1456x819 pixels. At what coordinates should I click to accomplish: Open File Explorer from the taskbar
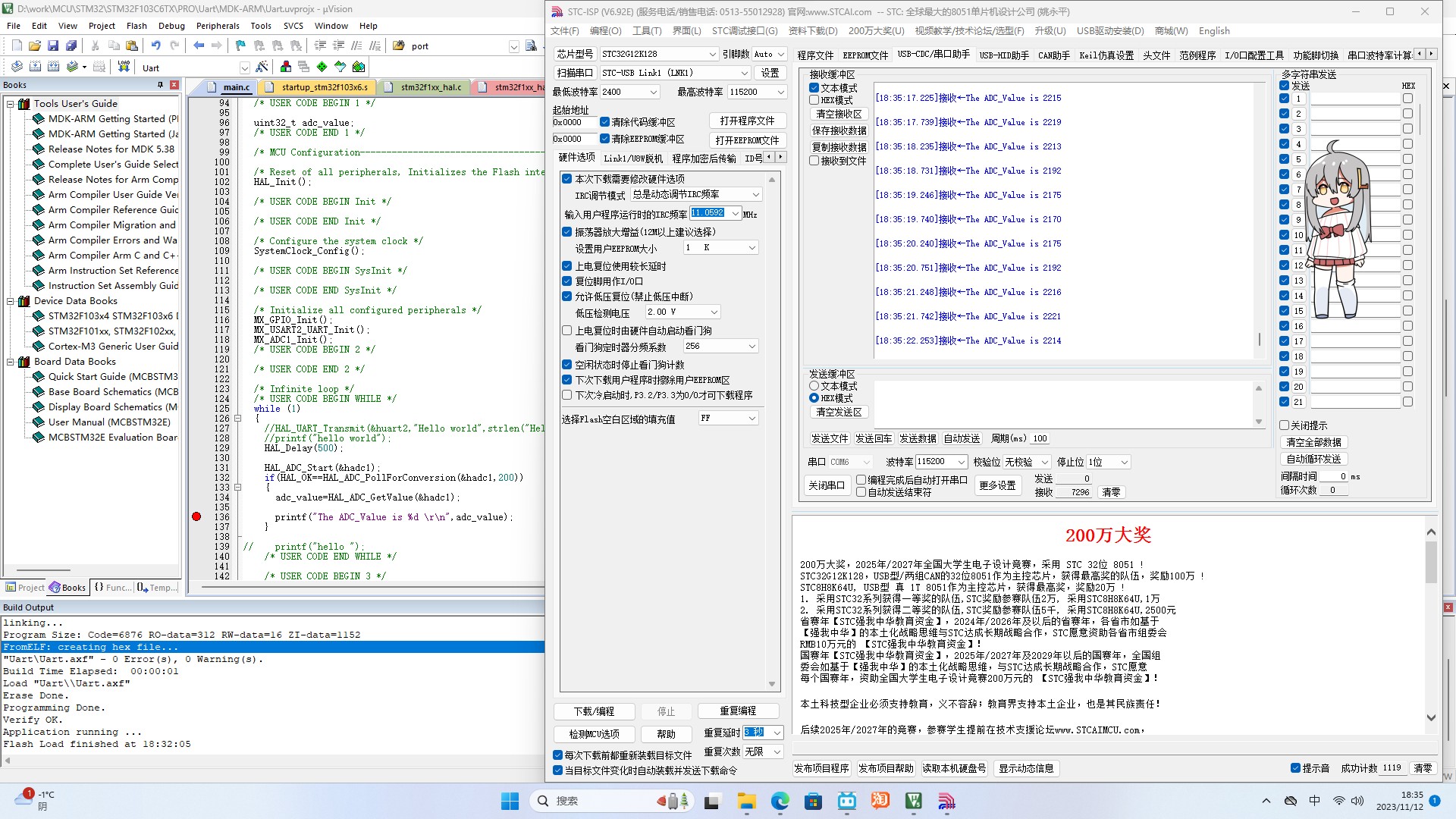746,801
